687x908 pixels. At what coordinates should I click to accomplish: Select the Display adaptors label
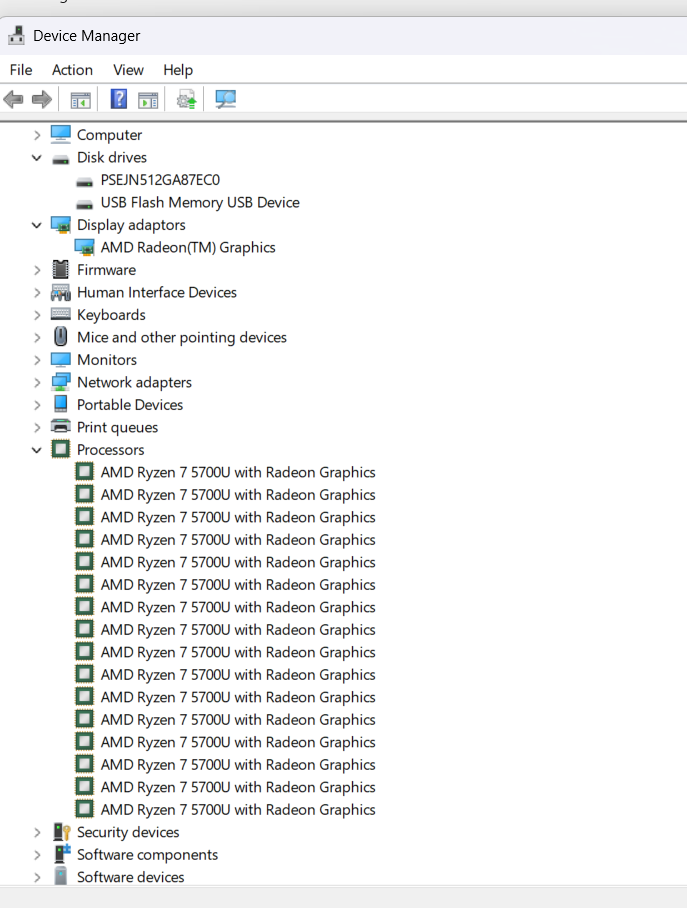click(x=131, y=225)
